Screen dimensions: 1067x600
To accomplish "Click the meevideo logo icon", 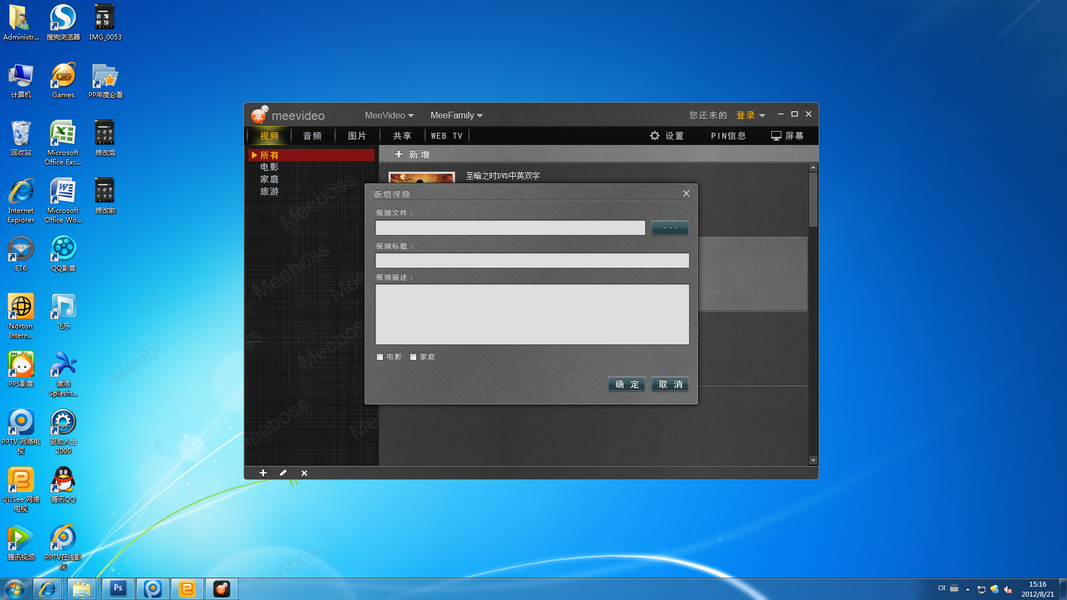I will pyautogui.click(x=259, y=114).
